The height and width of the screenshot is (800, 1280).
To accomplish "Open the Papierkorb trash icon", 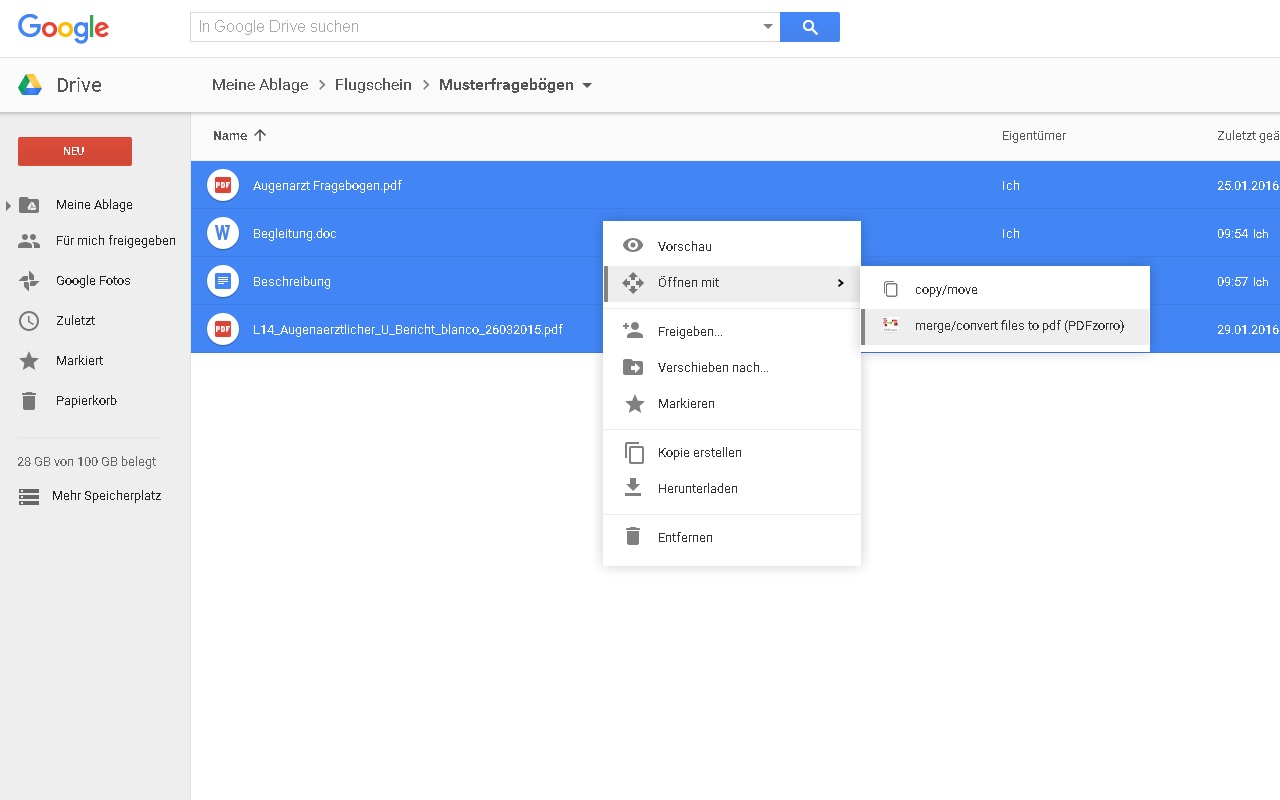I will (29, 400).
